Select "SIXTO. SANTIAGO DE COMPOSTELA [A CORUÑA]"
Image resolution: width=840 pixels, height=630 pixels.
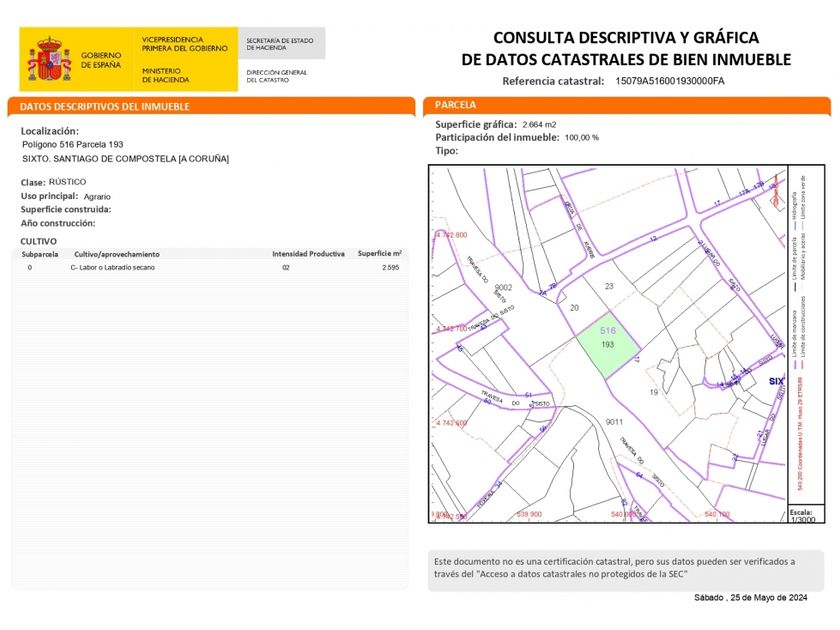point(125,159)
